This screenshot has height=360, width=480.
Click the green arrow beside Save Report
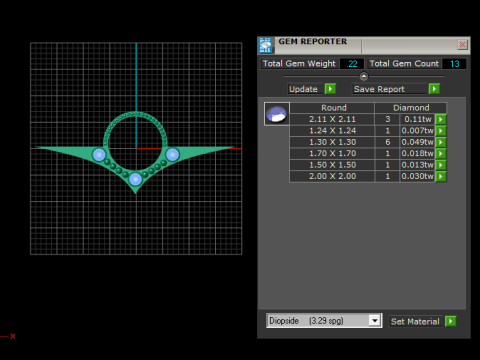point(434,89)
